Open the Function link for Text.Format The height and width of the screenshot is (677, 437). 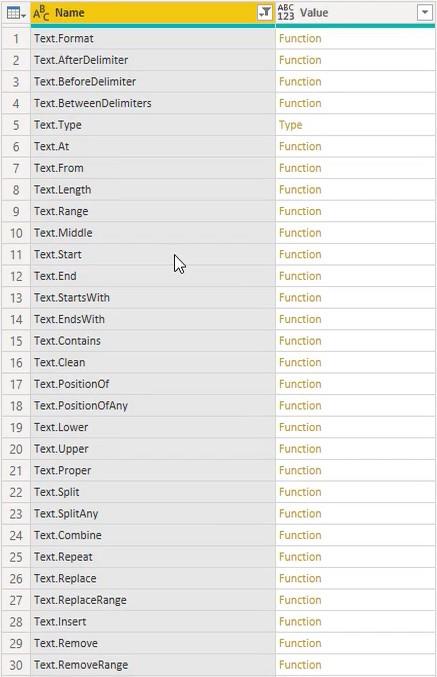pos(300,38)
